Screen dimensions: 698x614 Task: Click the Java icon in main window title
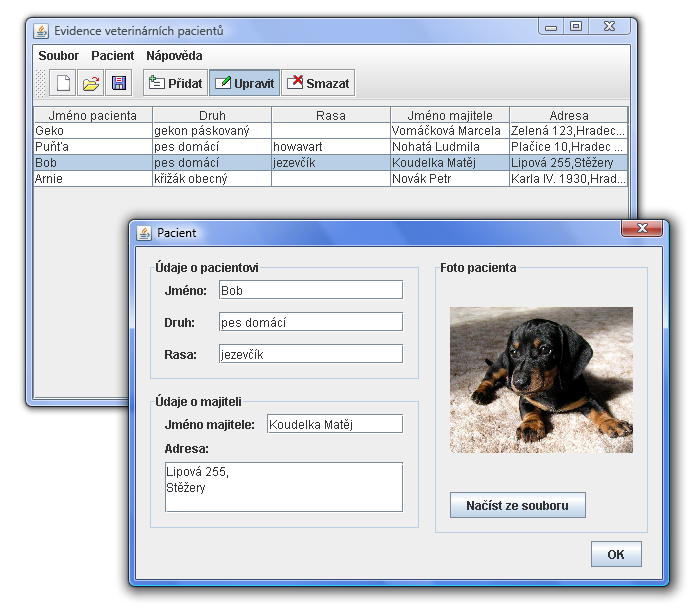point(41,30)
